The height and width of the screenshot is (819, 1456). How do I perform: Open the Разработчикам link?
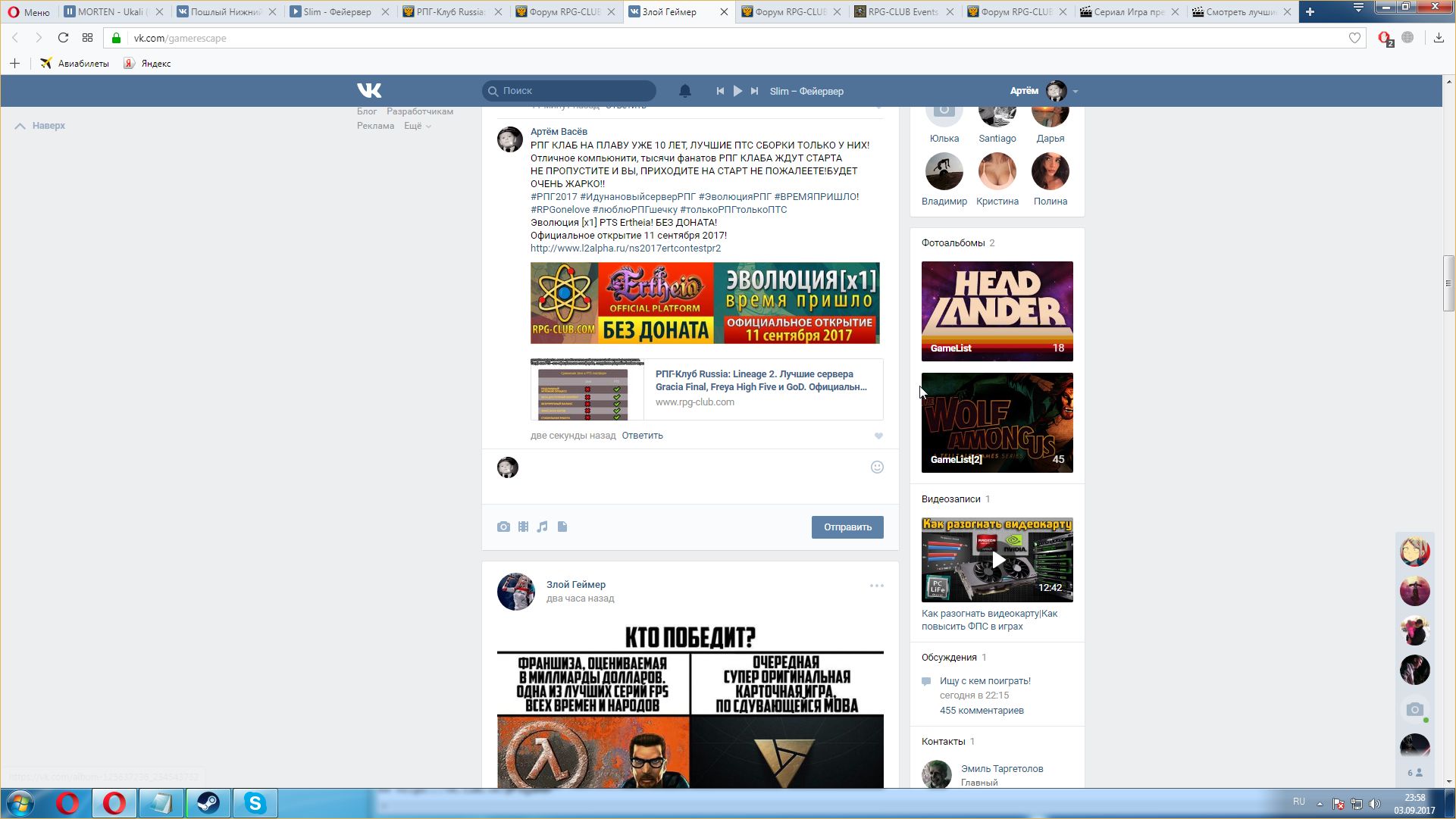click(x=420, y=111)
